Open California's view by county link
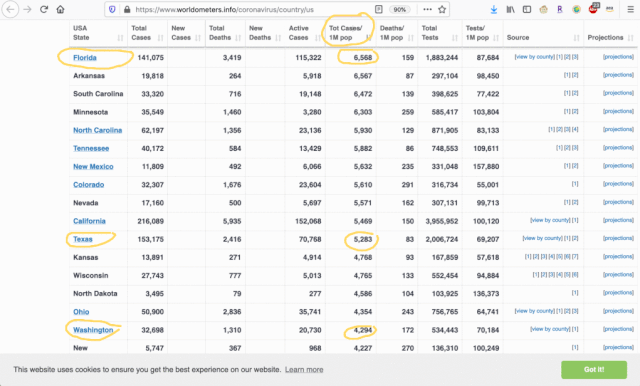Image resolution: width=640 pixels, height=386 pixels. point(550,220)
